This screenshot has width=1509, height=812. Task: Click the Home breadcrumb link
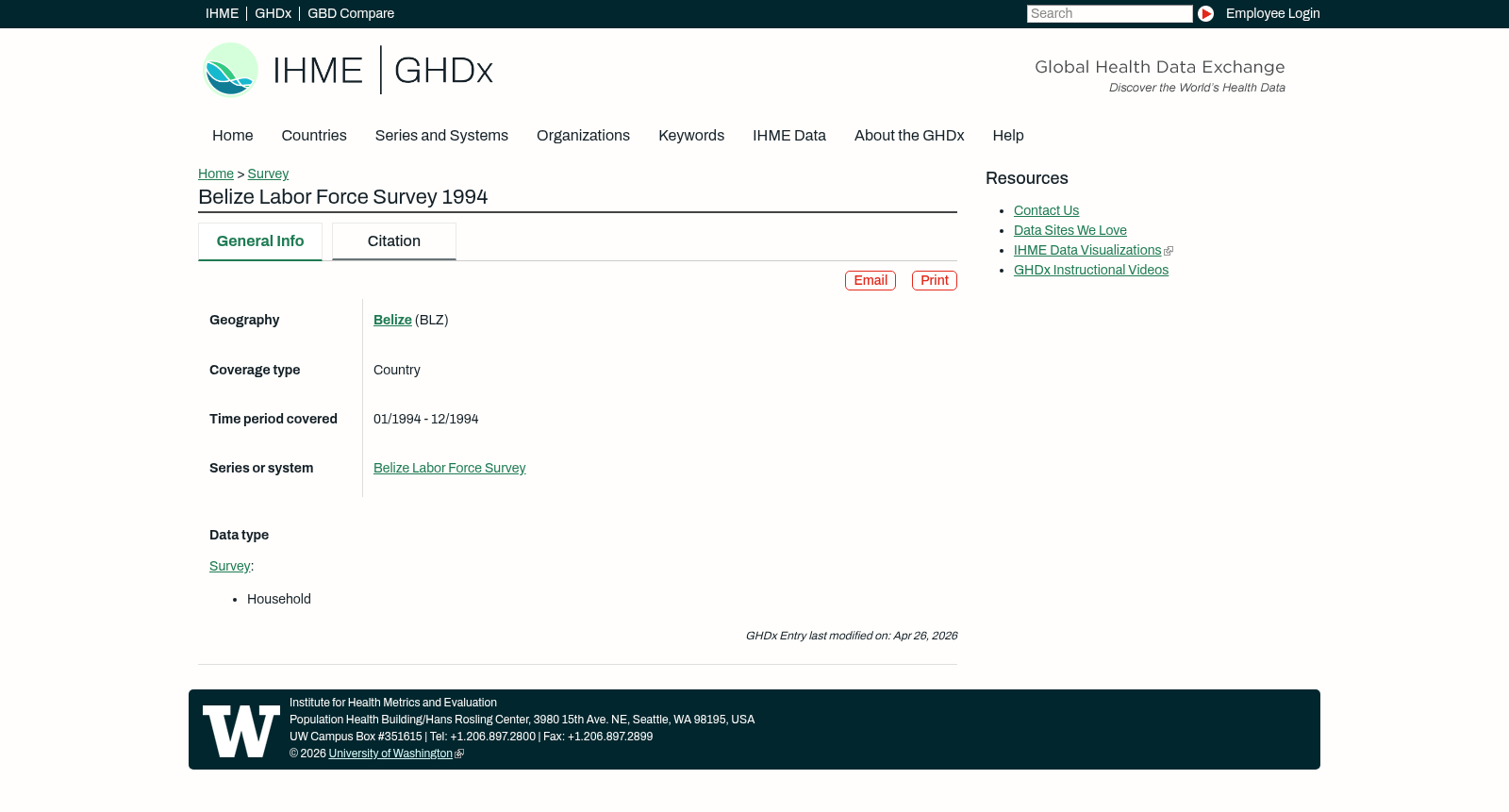(216, 174)
